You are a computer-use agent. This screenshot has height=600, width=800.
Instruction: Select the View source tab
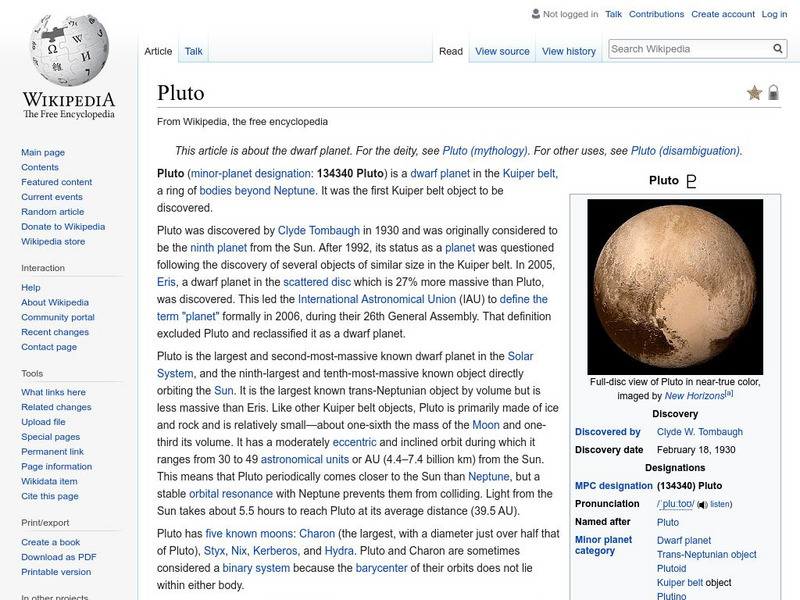tap(502, 51)
